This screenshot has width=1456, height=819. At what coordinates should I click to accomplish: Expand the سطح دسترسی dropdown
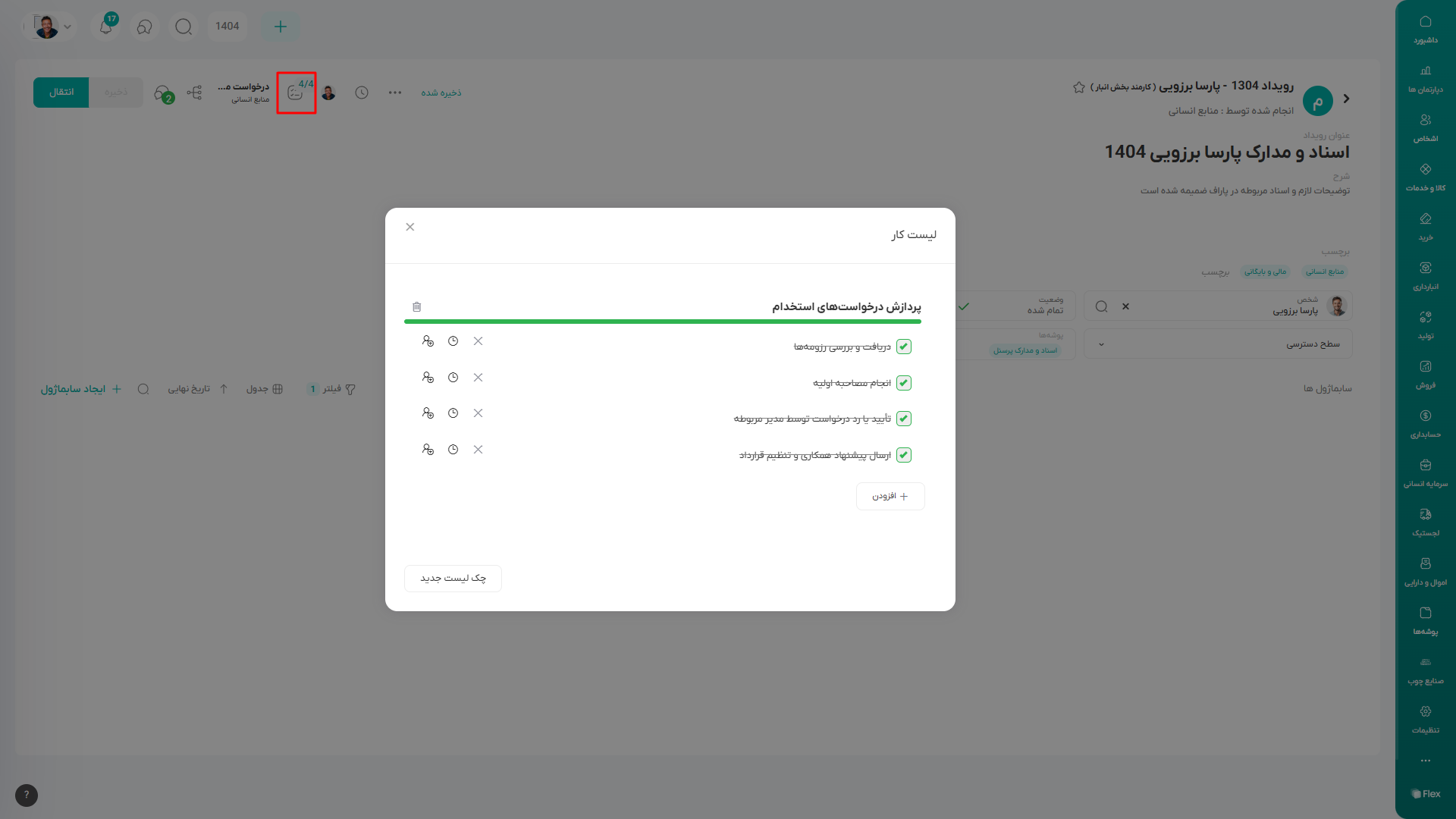pyautogui.click(x=1101, y=344)
